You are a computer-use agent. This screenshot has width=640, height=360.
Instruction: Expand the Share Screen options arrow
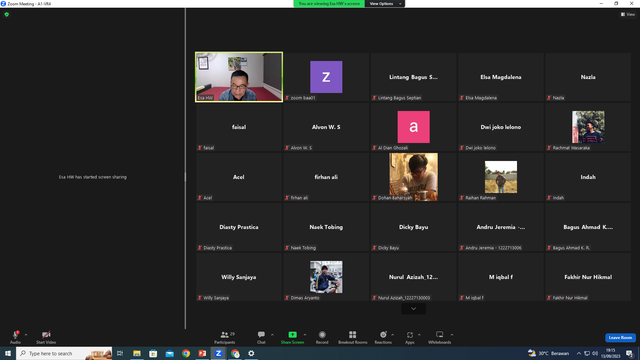click(x=305, y=335)
